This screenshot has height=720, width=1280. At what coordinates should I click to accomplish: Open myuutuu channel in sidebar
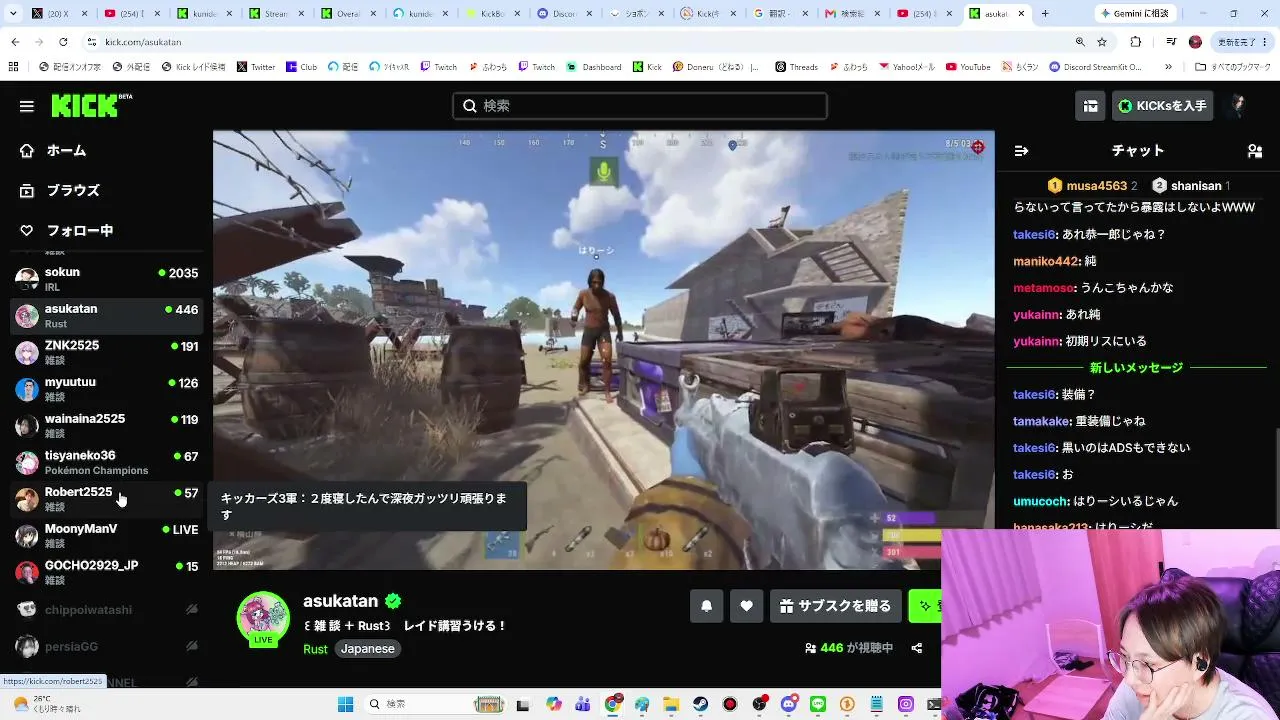click(x=107, y=389)
